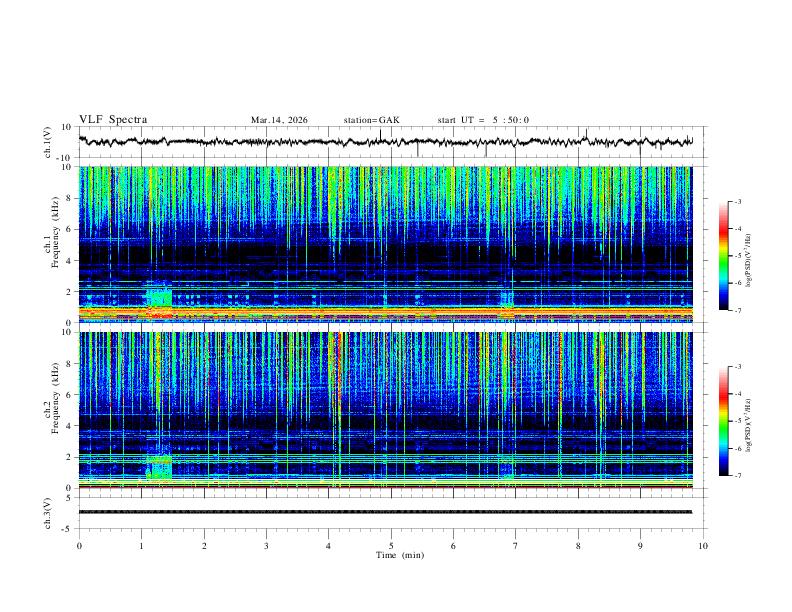Screen dimensions: 792x612
Task: Click the "-5" tick on ch.3(V) axis
Action: [x=68, y=529]
